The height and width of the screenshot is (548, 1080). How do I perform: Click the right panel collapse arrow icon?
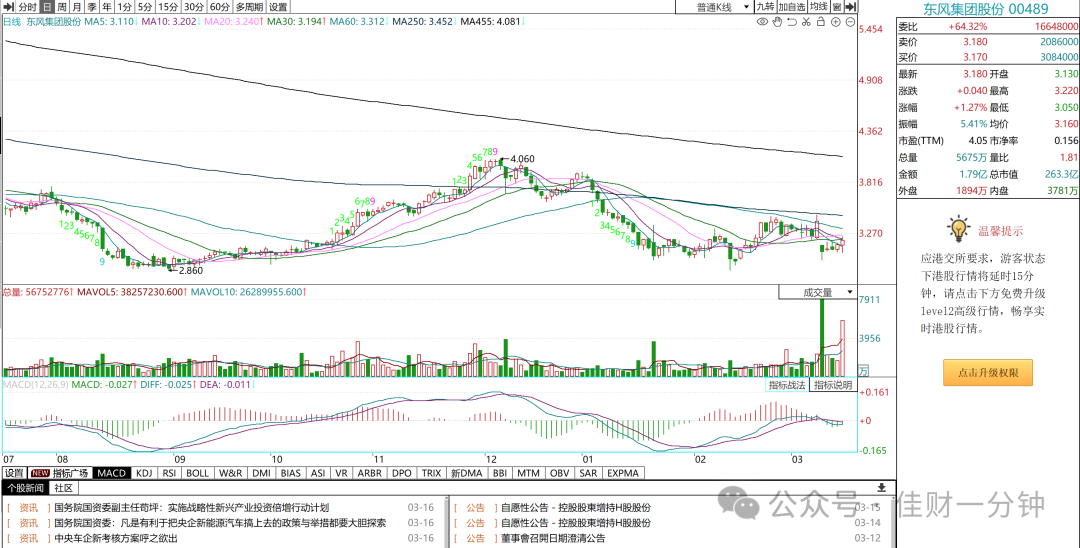pos(851,7)
